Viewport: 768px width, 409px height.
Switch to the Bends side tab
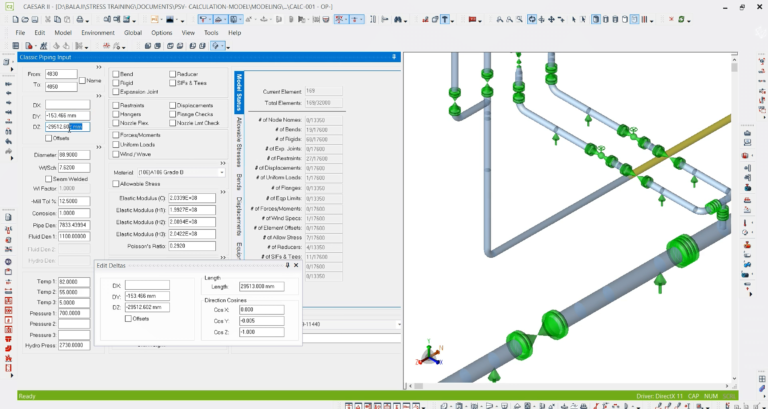tap(240, 181)
